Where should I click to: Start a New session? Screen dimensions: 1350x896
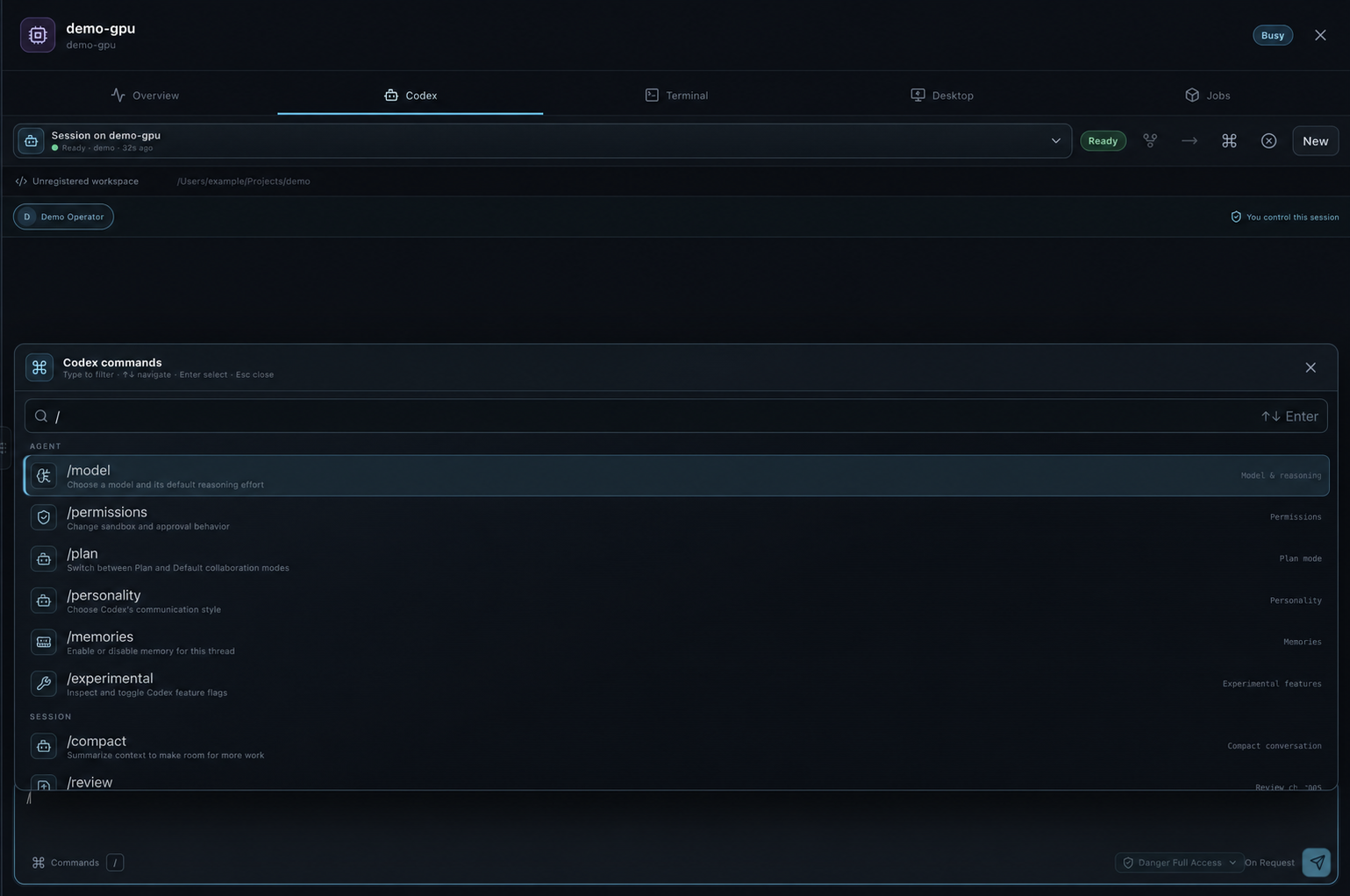(x=1315, y=141)
